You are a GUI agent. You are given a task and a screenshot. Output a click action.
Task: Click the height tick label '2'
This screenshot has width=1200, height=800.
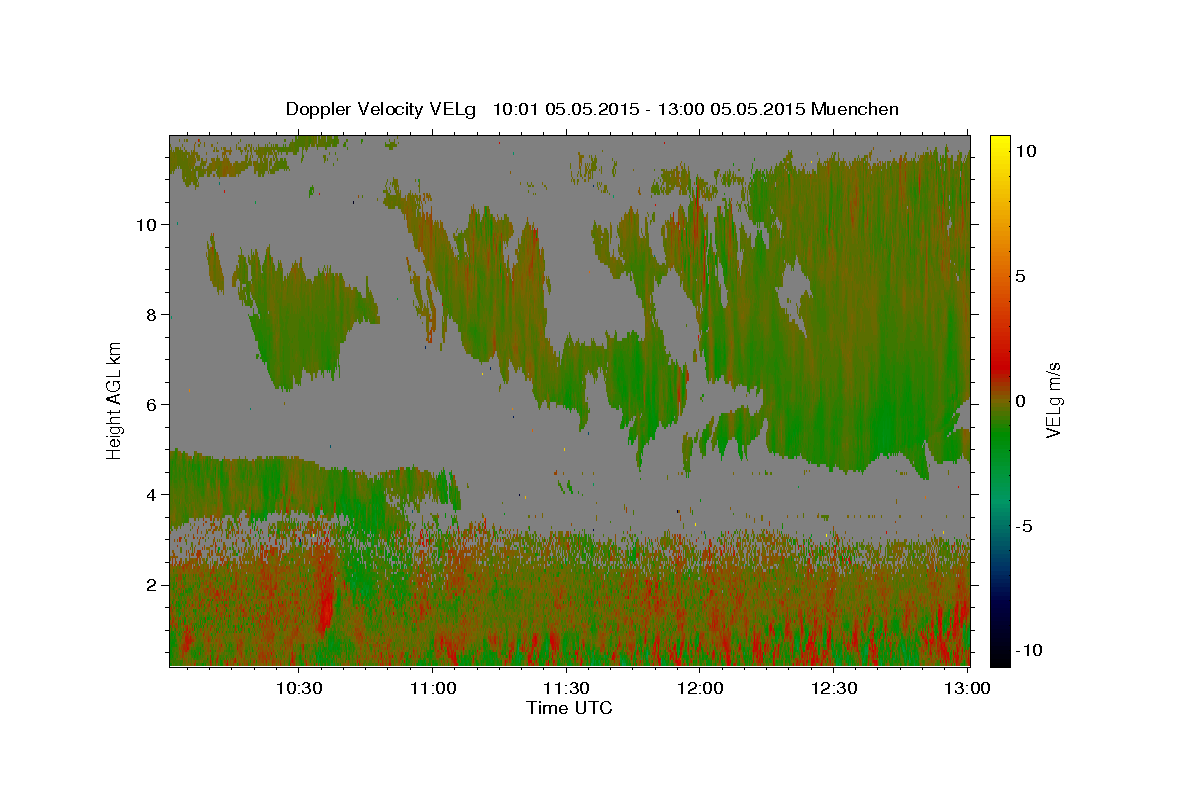(x=151, y=584)
